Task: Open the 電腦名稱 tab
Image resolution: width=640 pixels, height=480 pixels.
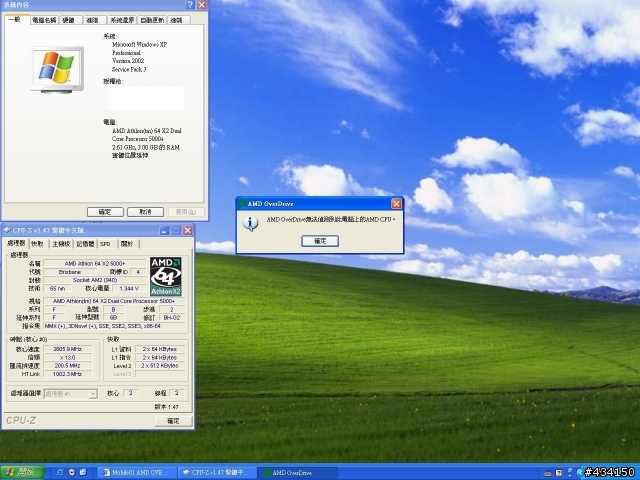Action: [x=44, y=20]
